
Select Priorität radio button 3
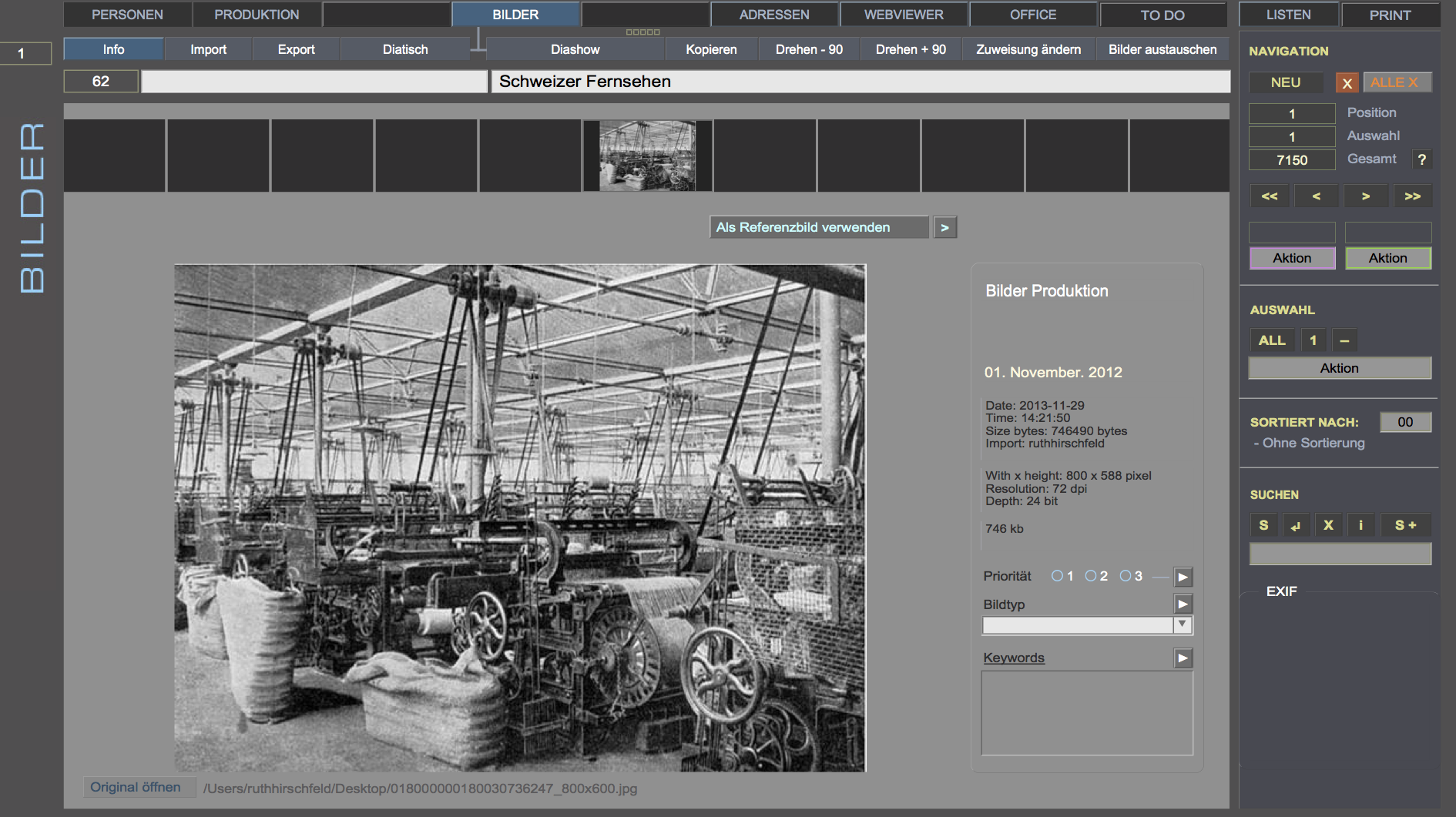[1126, 576]
